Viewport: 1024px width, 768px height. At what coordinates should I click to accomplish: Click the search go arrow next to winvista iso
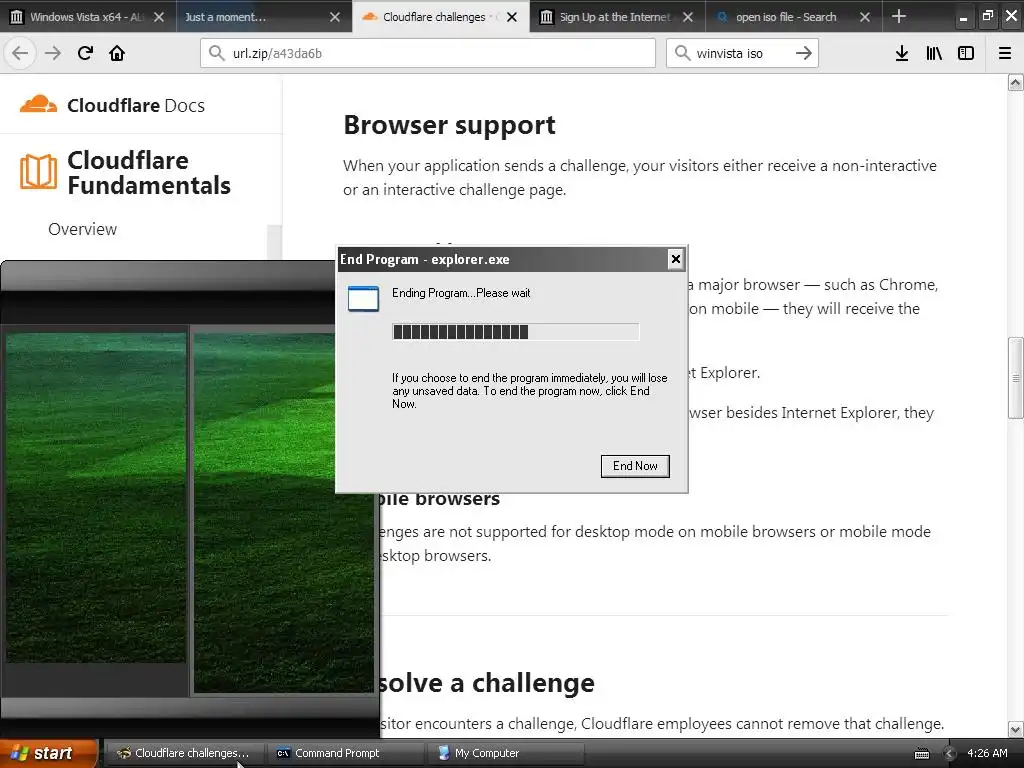(804, 53)
